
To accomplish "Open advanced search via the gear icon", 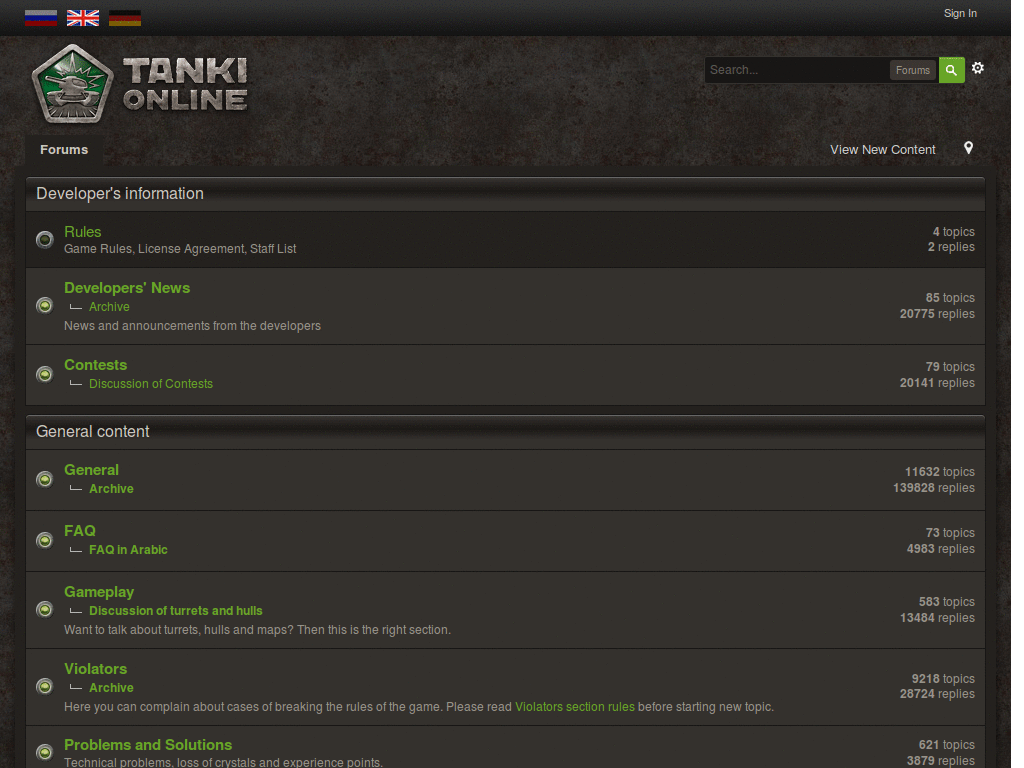I will (x=978, y=67).
